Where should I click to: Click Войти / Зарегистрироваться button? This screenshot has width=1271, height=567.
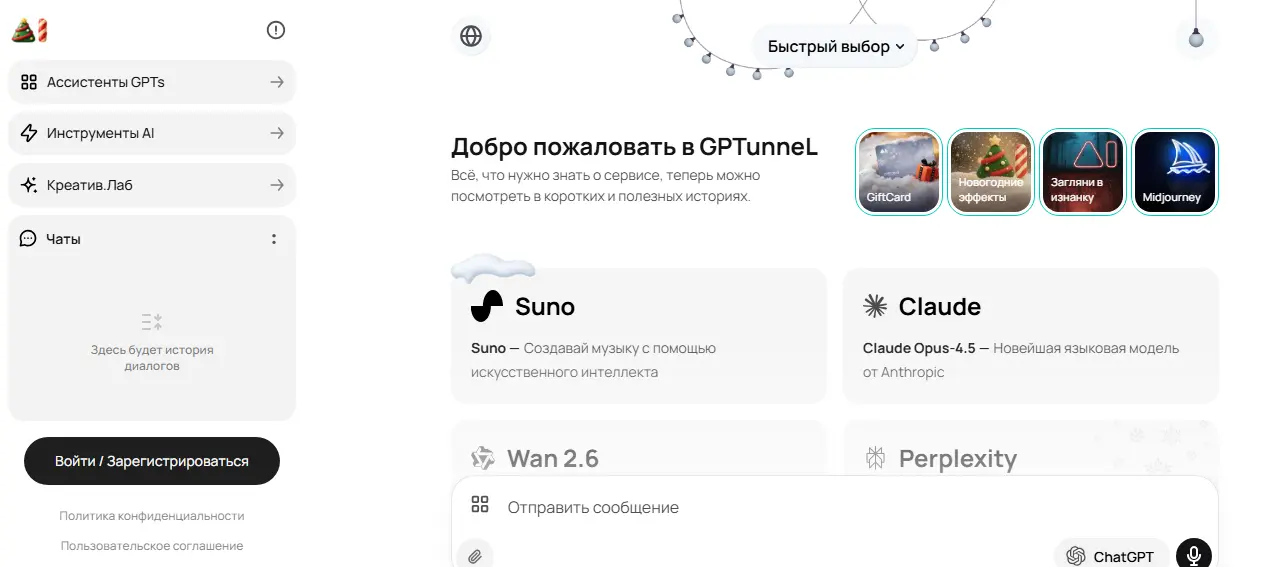152,461
